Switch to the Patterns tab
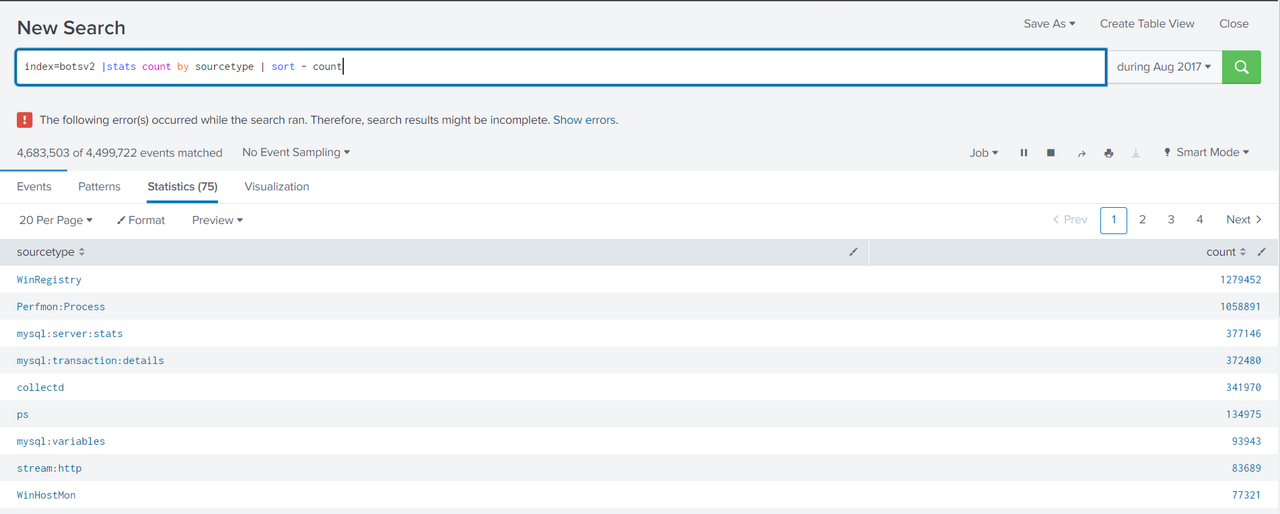This screenshot has height=514, width=1280. (99, 187)
